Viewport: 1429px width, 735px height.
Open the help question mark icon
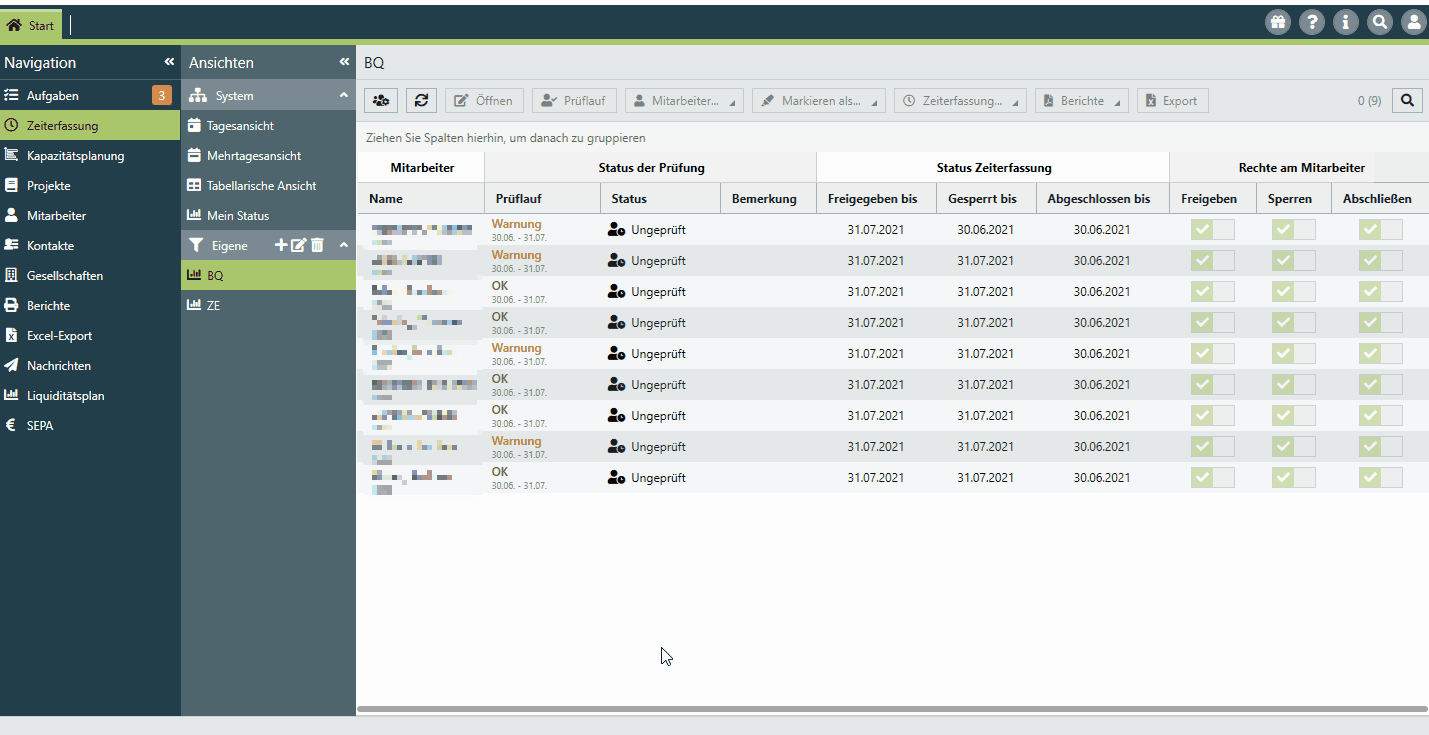(1311, 23)
